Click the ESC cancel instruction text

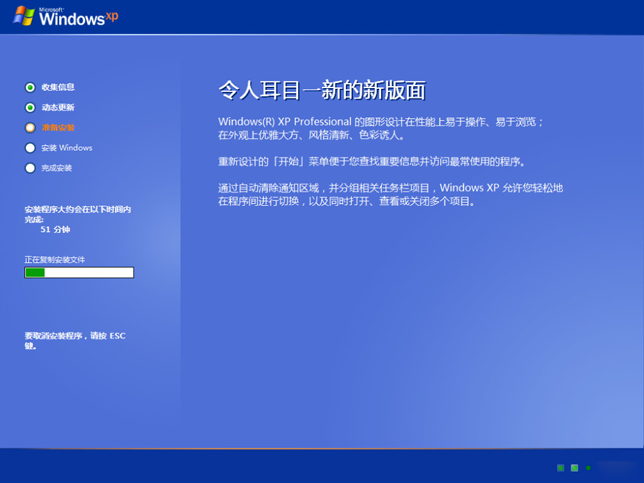click(x=75, y=340)
